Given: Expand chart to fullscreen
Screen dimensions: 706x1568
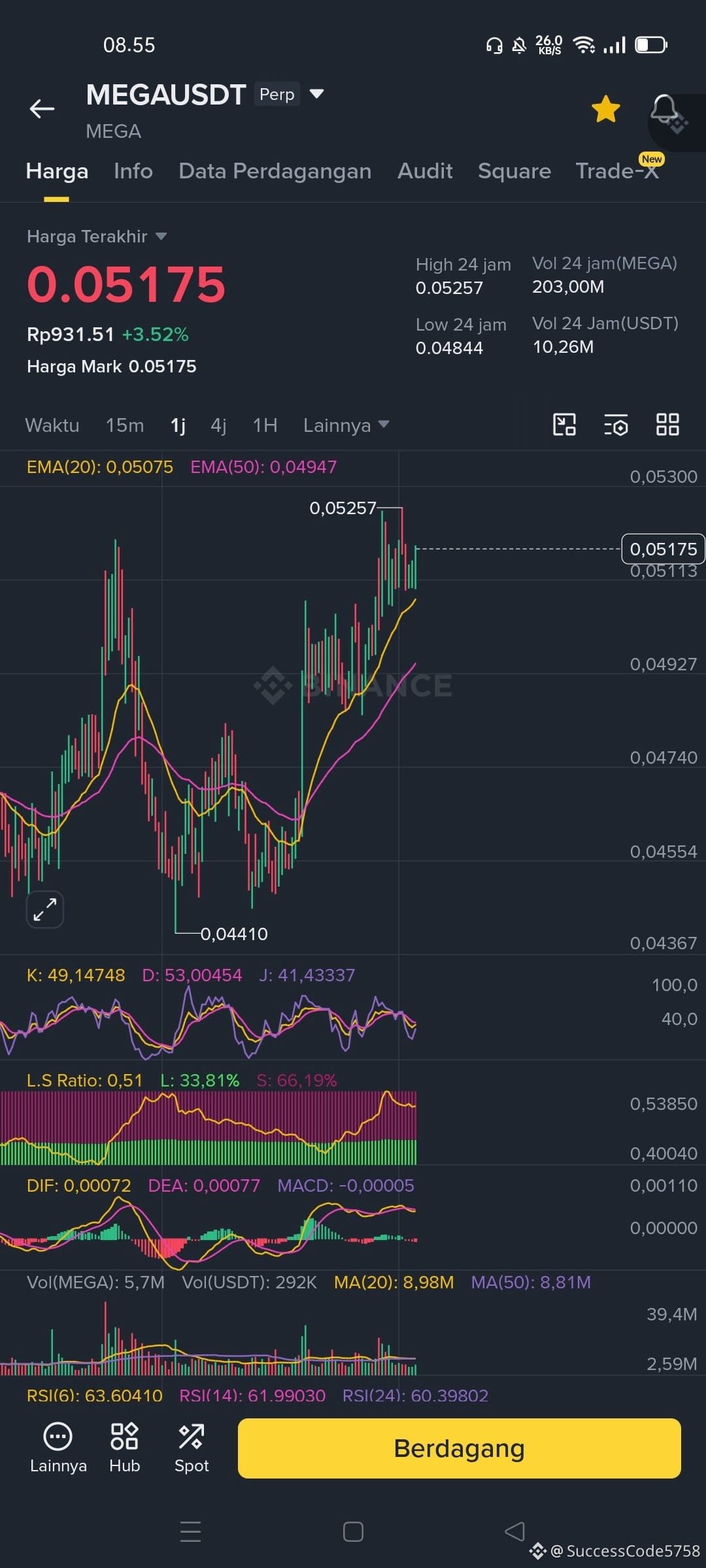Looking at the screenshot, I should point(45,909).
